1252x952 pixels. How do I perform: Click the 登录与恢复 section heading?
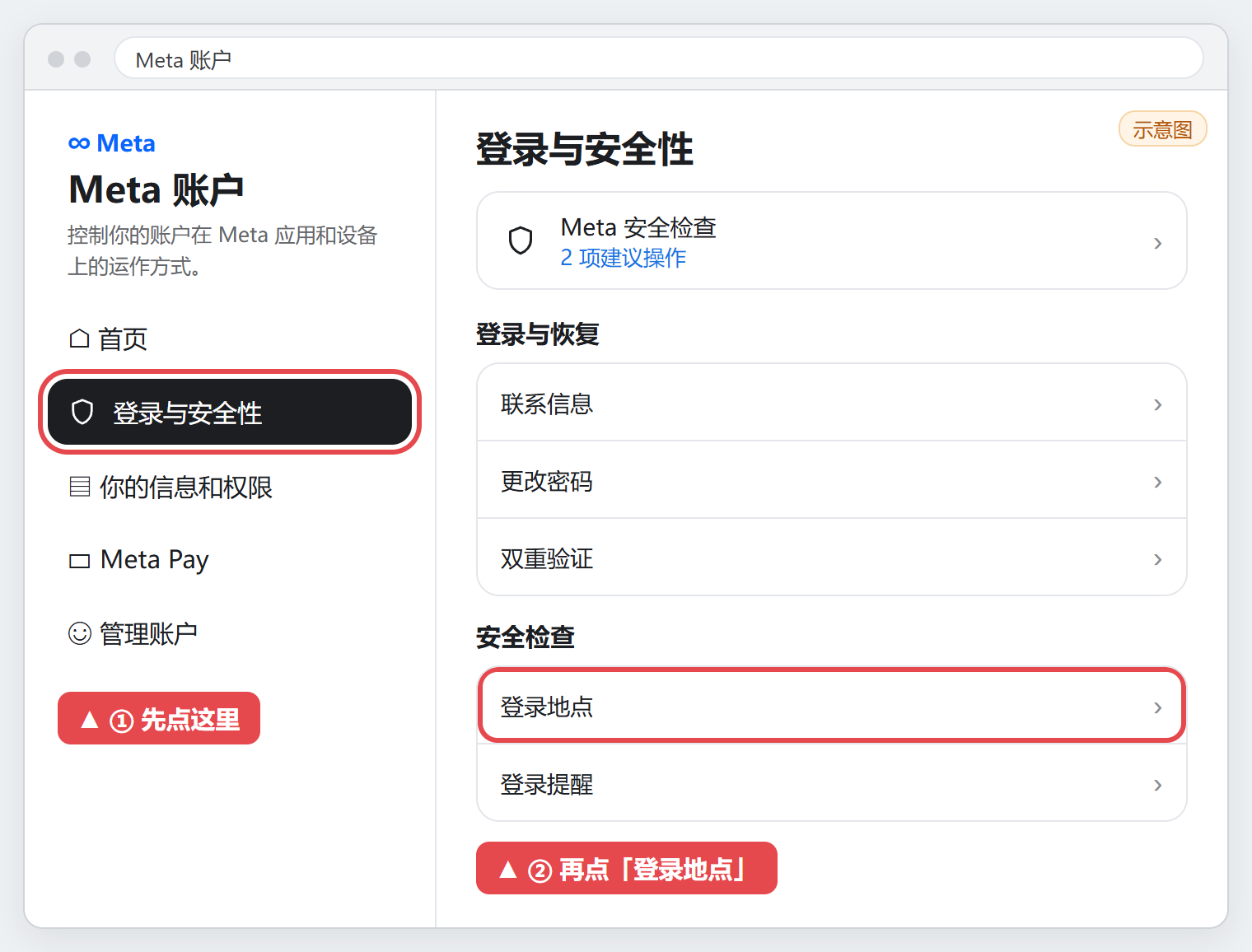(x=538, y=334)
